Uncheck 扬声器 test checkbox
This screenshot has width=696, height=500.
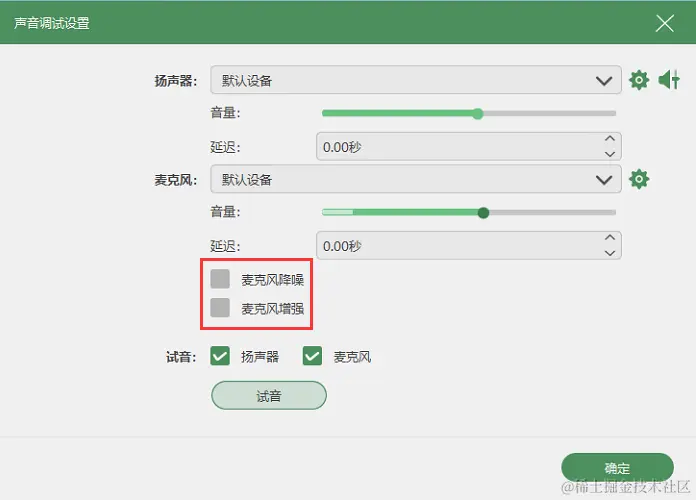coord(220,356)
